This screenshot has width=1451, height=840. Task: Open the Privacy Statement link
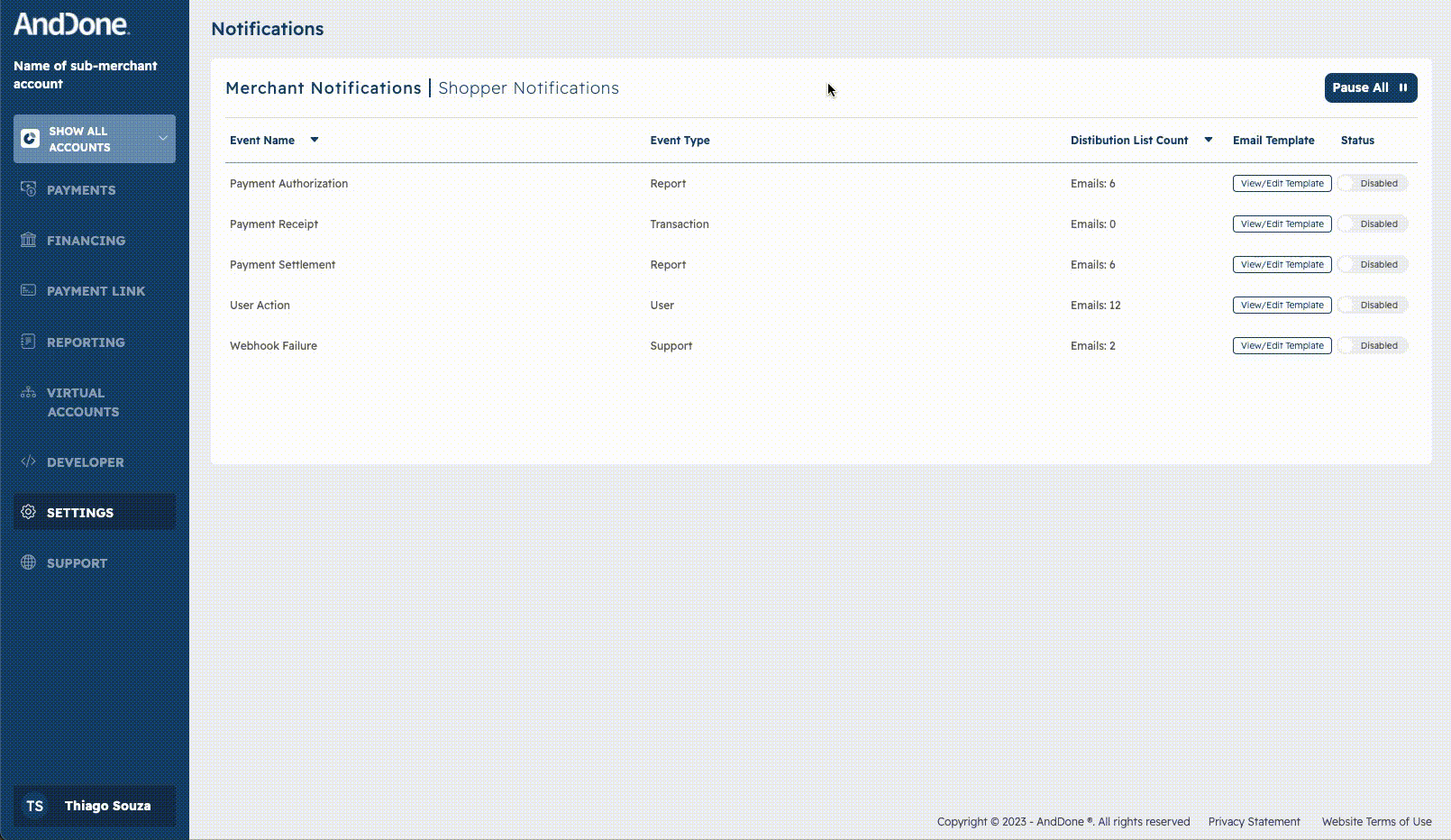click(1254, 822)
